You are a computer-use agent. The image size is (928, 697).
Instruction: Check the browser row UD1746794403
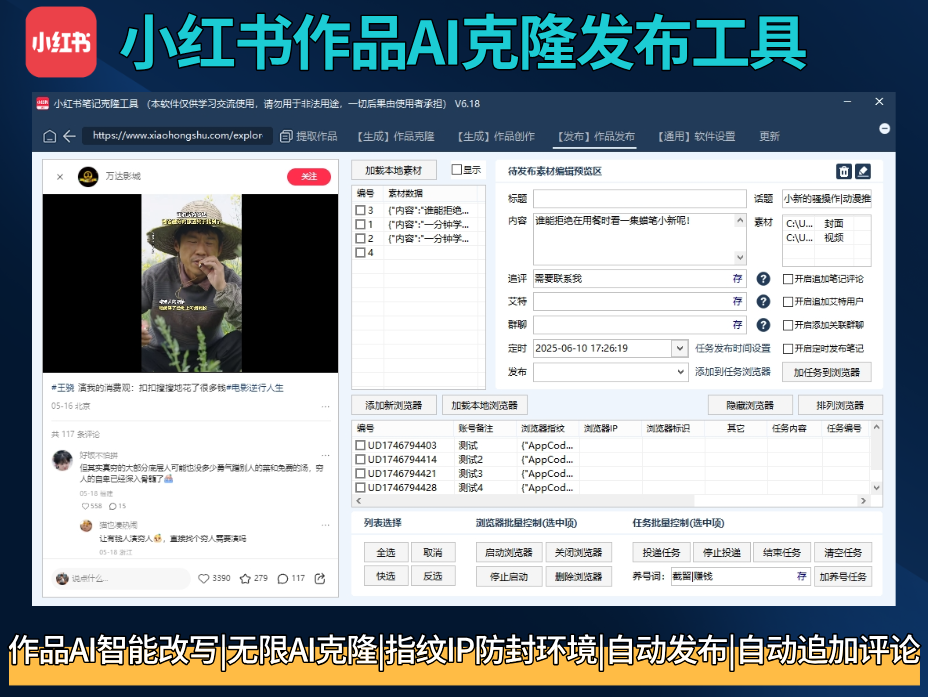[x=359, y=443]
